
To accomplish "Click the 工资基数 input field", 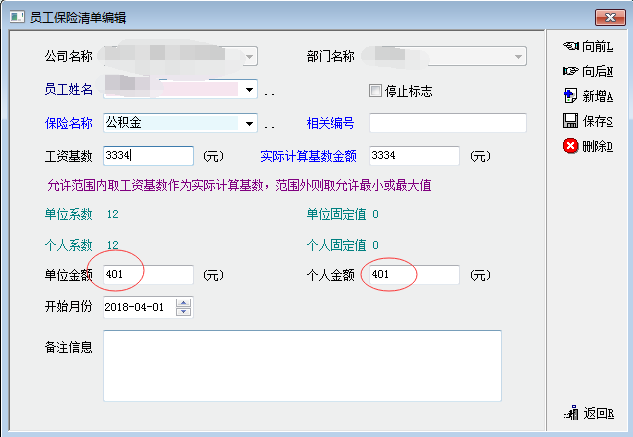I will [x=148, y=156].
